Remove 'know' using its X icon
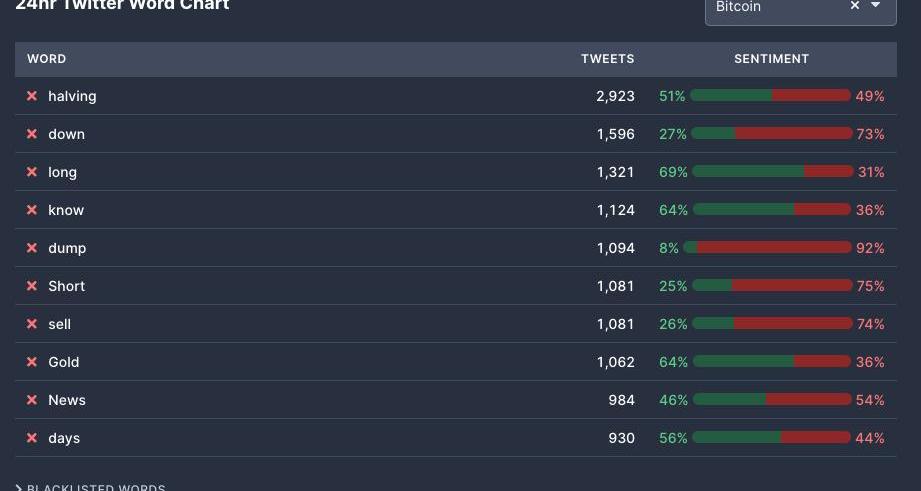Screen dimensions: 921x491 tap(32, 210)
